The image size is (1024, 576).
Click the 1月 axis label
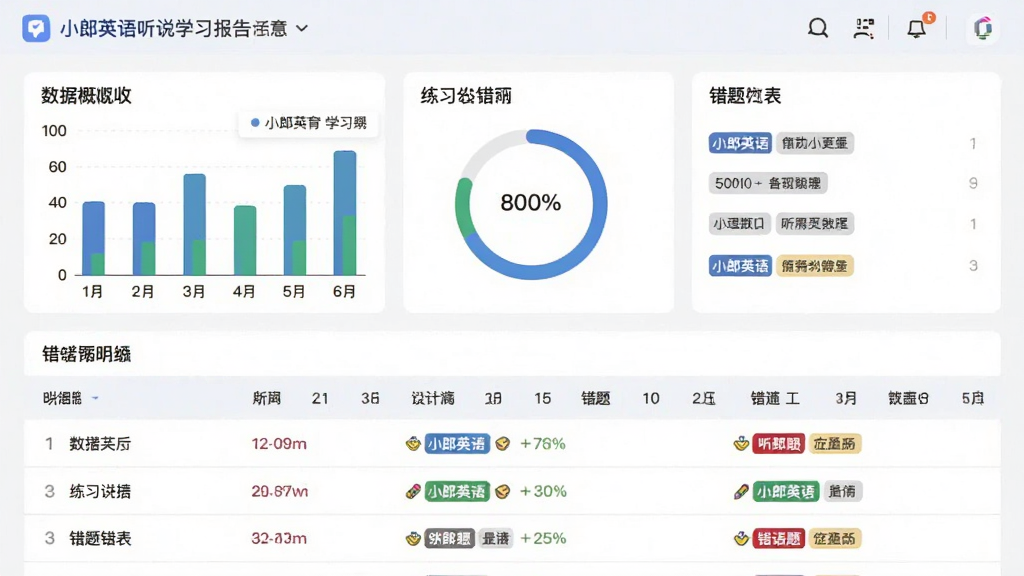coord(92,291)
